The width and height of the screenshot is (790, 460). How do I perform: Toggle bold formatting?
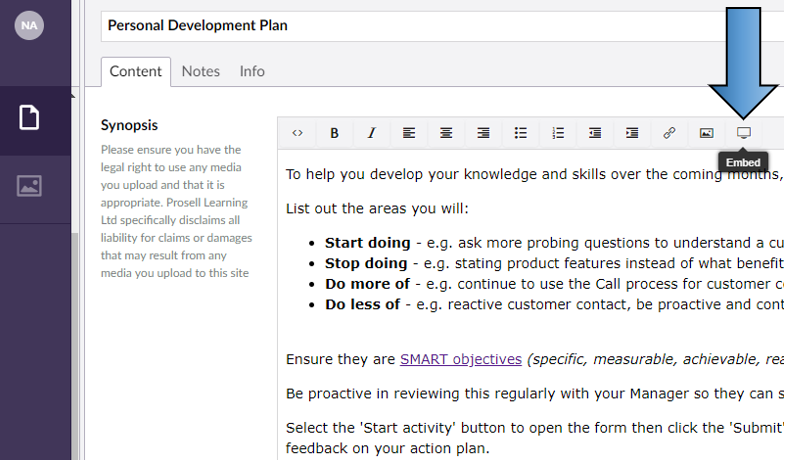coord(334,133)
